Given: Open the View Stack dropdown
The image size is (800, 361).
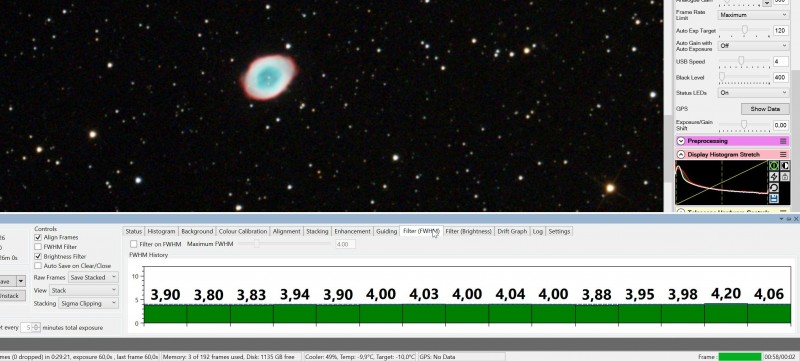Looking at the screenshot, I should click(84, 291).
